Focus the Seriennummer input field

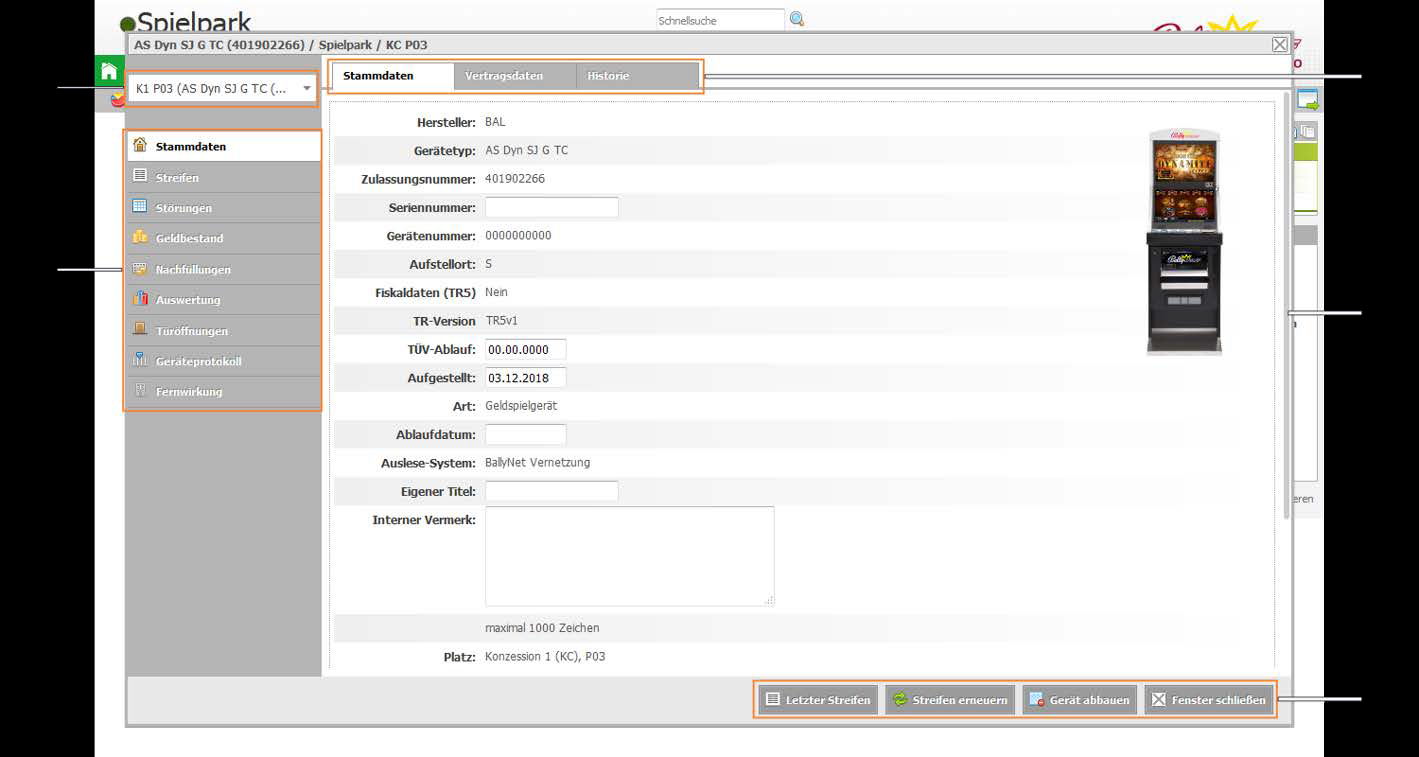click(x=552, y=207)
